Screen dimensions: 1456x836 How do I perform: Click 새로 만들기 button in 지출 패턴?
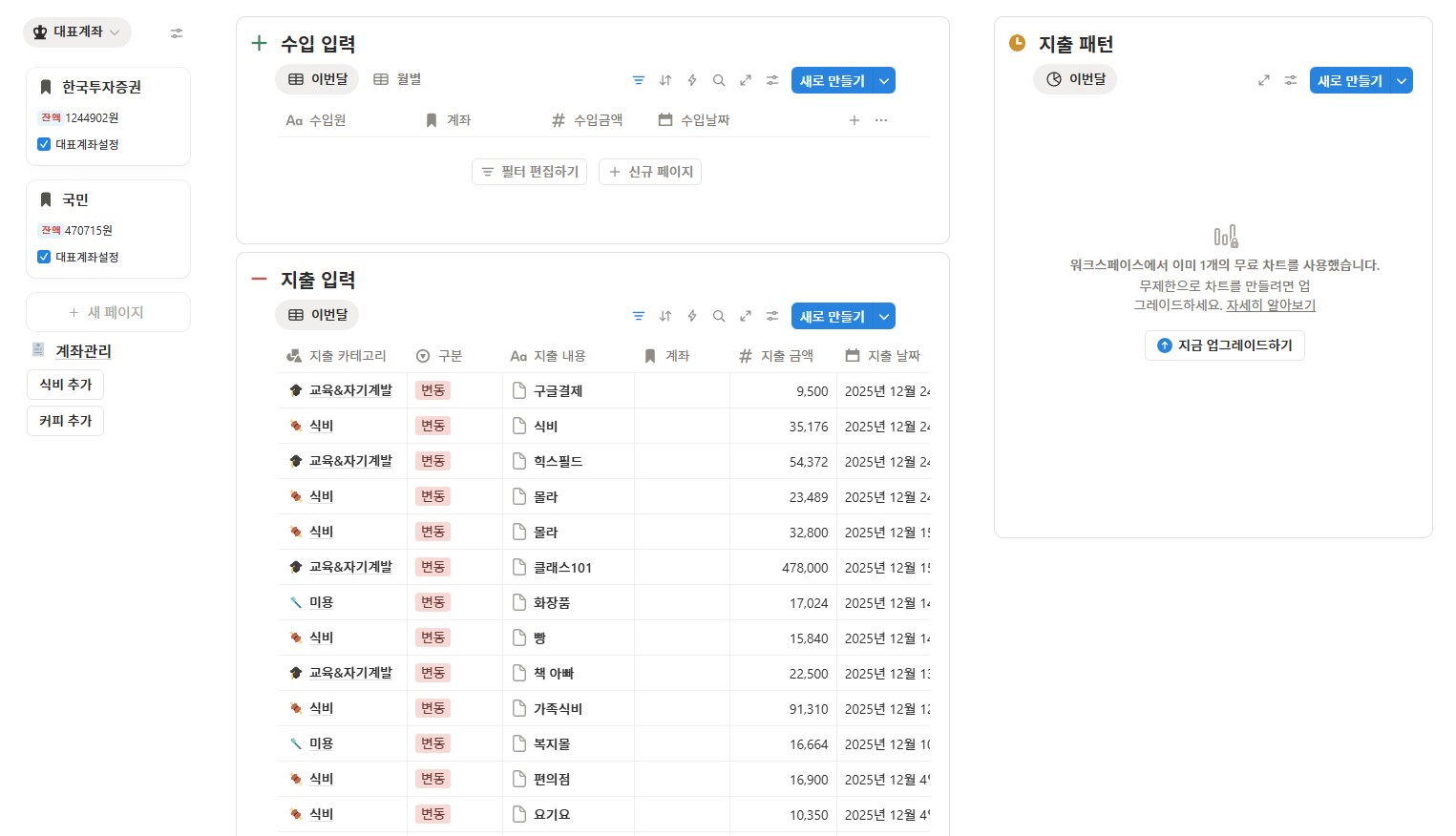[x=1349, y=81]
